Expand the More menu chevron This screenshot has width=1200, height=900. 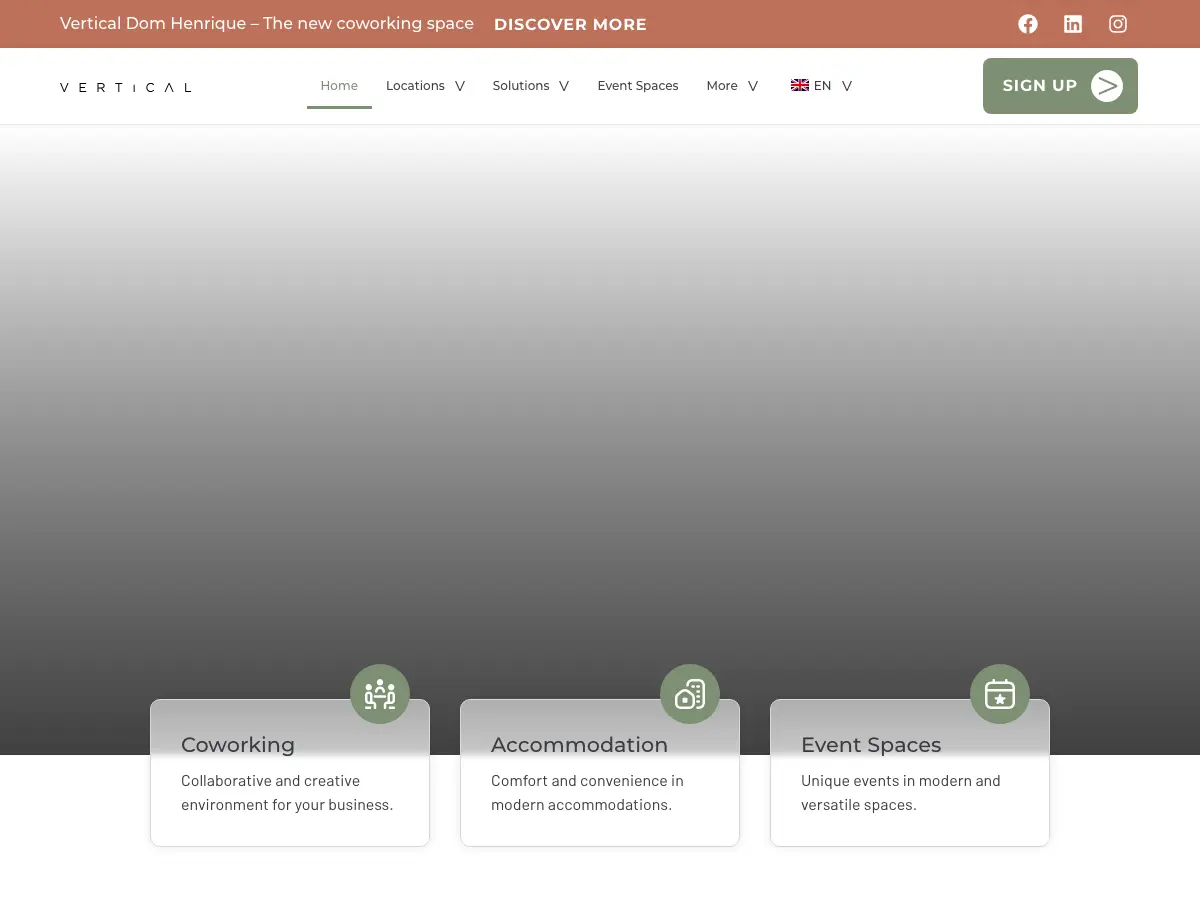(x=753, y=86)
